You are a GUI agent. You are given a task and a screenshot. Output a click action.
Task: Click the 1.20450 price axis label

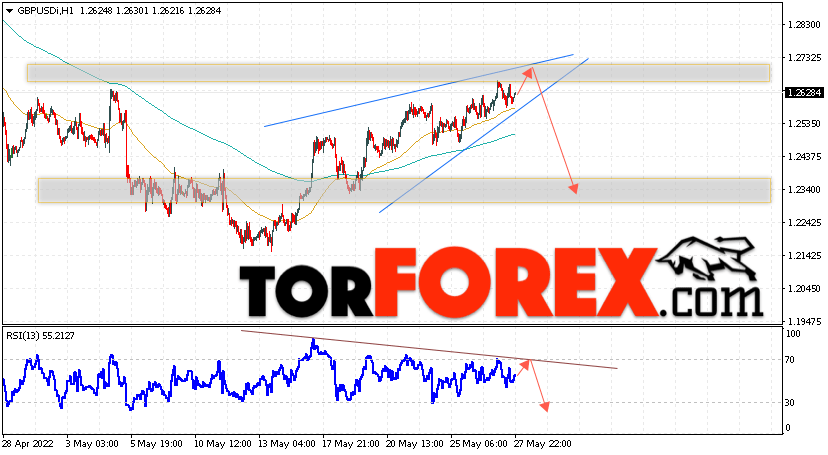(x=804, y=289)
